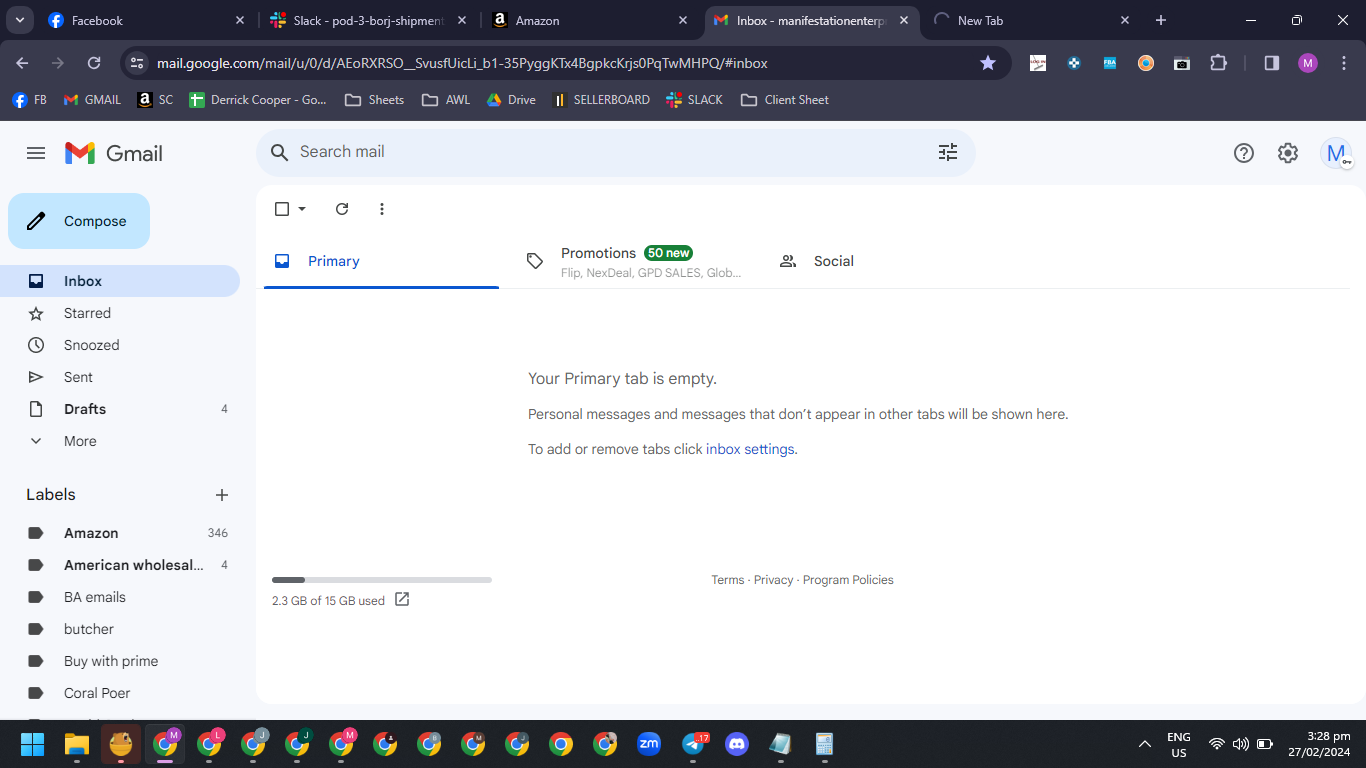Tick the select all messages checkbox

click(282, 209)
